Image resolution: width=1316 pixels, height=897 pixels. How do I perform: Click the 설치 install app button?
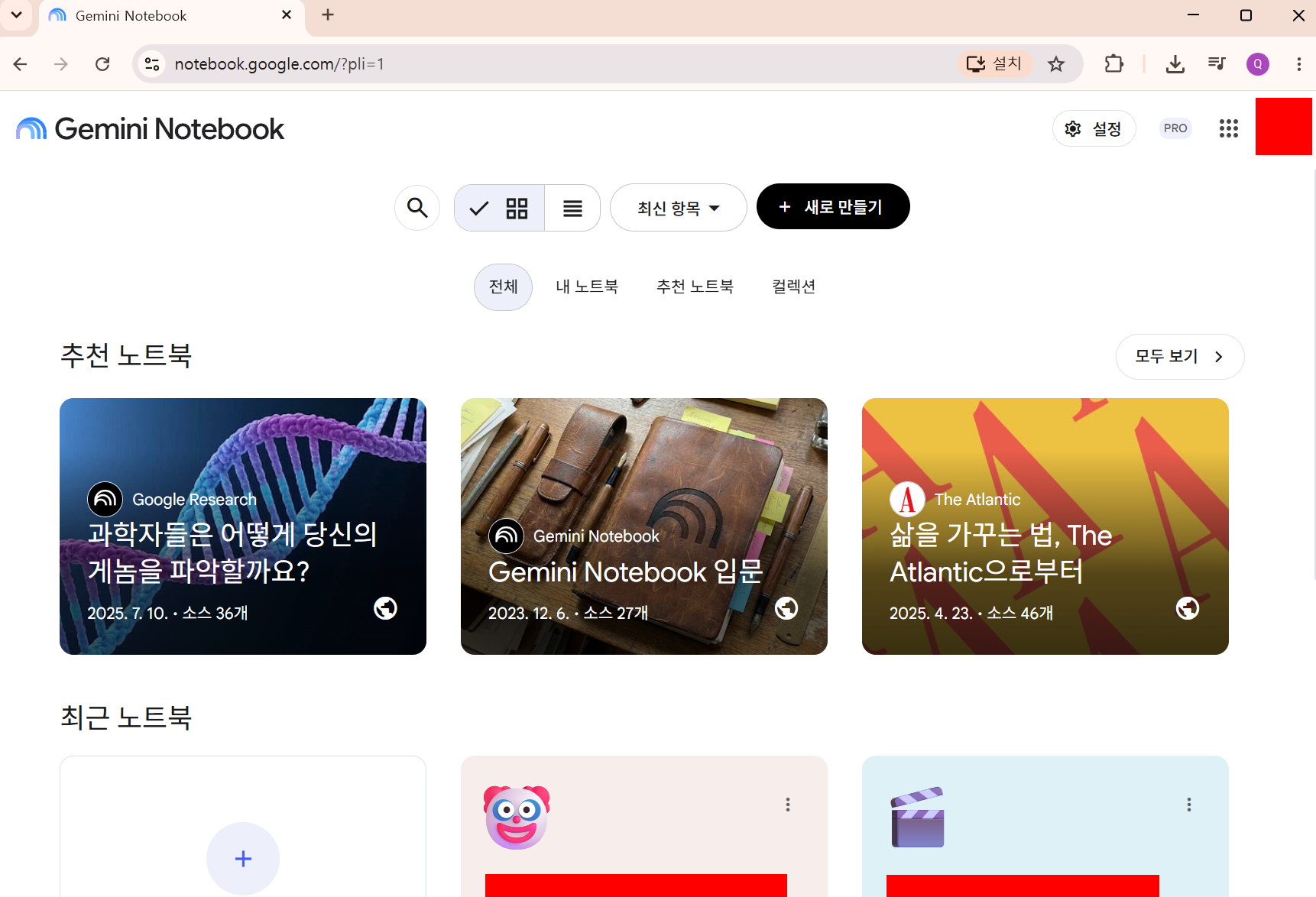click(994, 63)
